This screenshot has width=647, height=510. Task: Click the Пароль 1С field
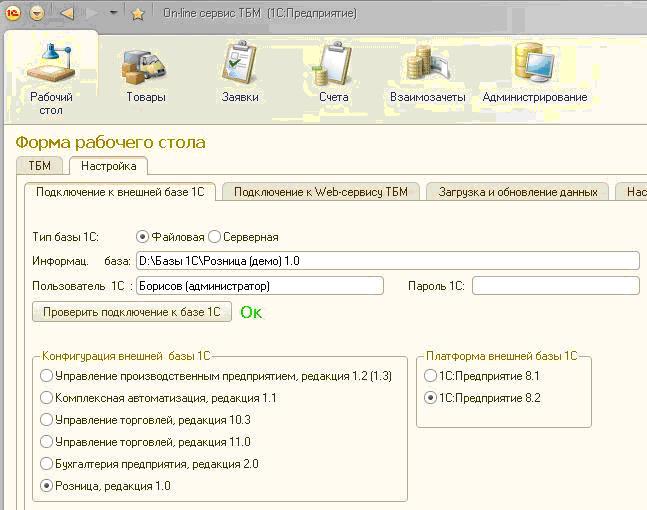click(556, 286)
